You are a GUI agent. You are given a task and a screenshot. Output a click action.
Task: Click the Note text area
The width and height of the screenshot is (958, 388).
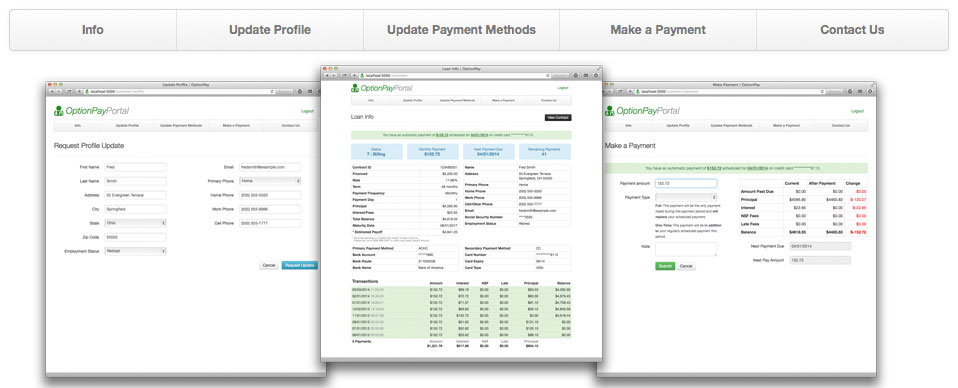[686, 249]
